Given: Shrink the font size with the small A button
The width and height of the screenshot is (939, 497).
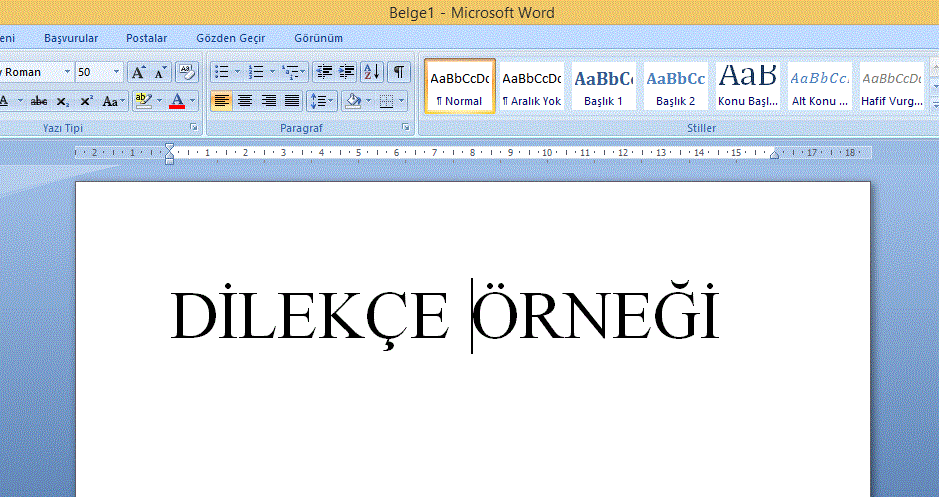Looking at the screenshot, I should [160, 72].
